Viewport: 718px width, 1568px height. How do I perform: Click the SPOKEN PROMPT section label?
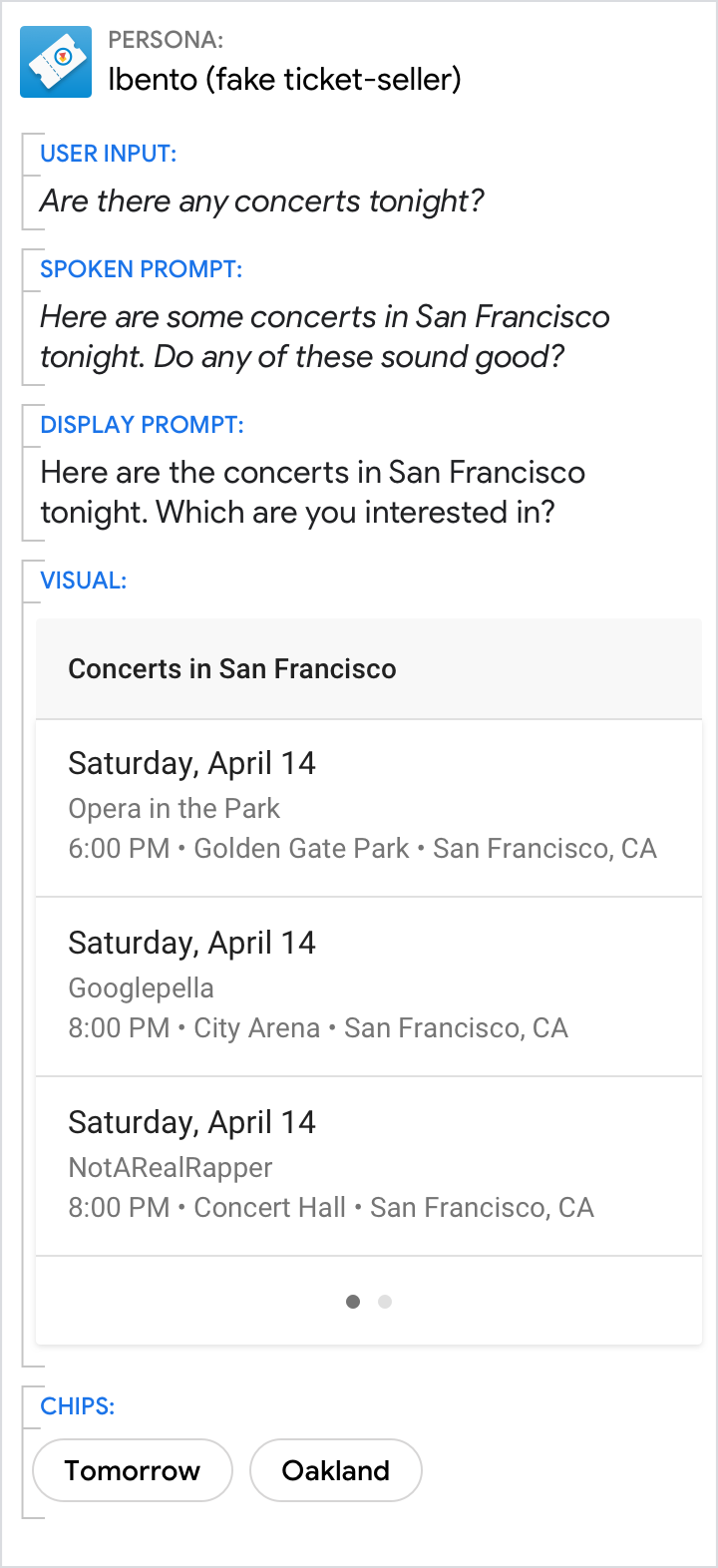pyautogui.click(x=141, y=269)
